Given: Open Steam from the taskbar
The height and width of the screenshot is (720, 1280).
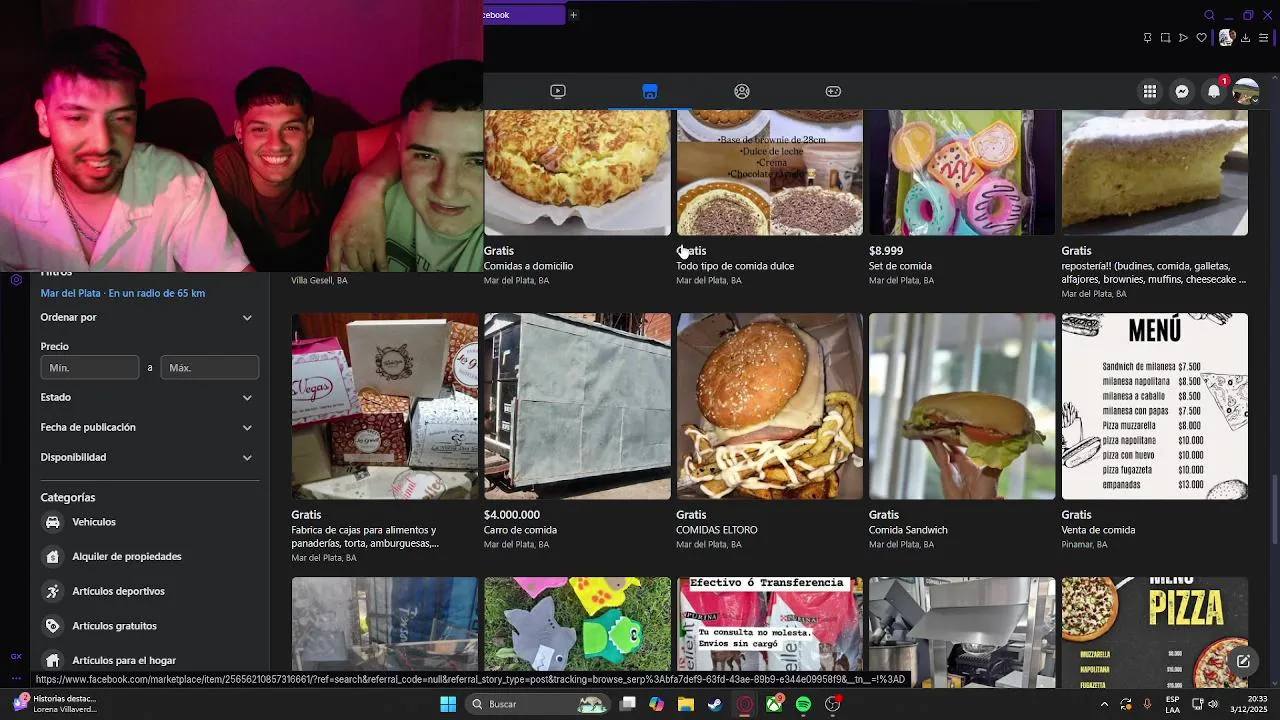Looking at the screenshot, I should pyautogui.click(x=715, y=704).
